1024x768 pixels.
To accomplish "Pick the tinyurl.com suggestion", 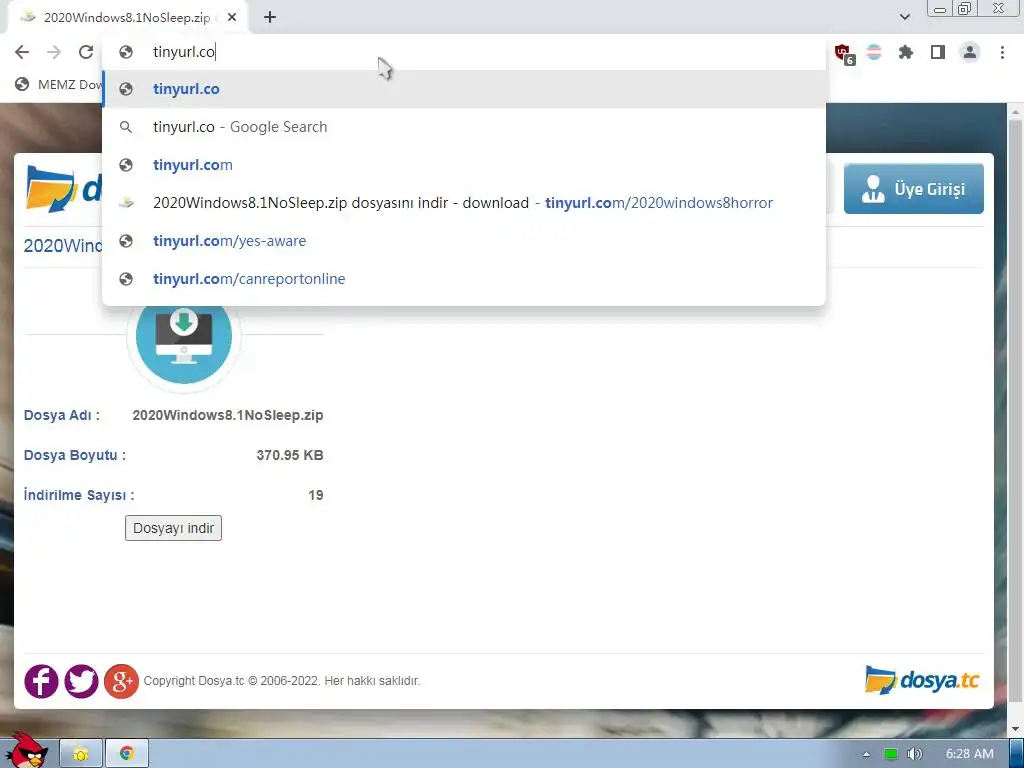I will pos(464,165).
